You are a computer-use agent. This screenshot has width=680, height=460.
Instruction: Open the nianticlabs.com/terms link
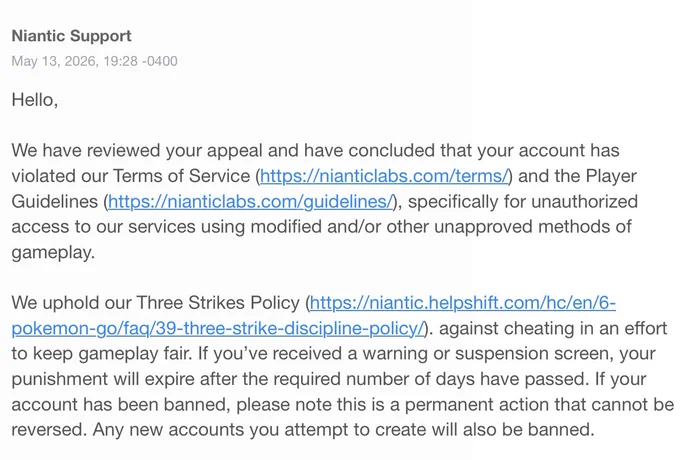pos(384,176)
